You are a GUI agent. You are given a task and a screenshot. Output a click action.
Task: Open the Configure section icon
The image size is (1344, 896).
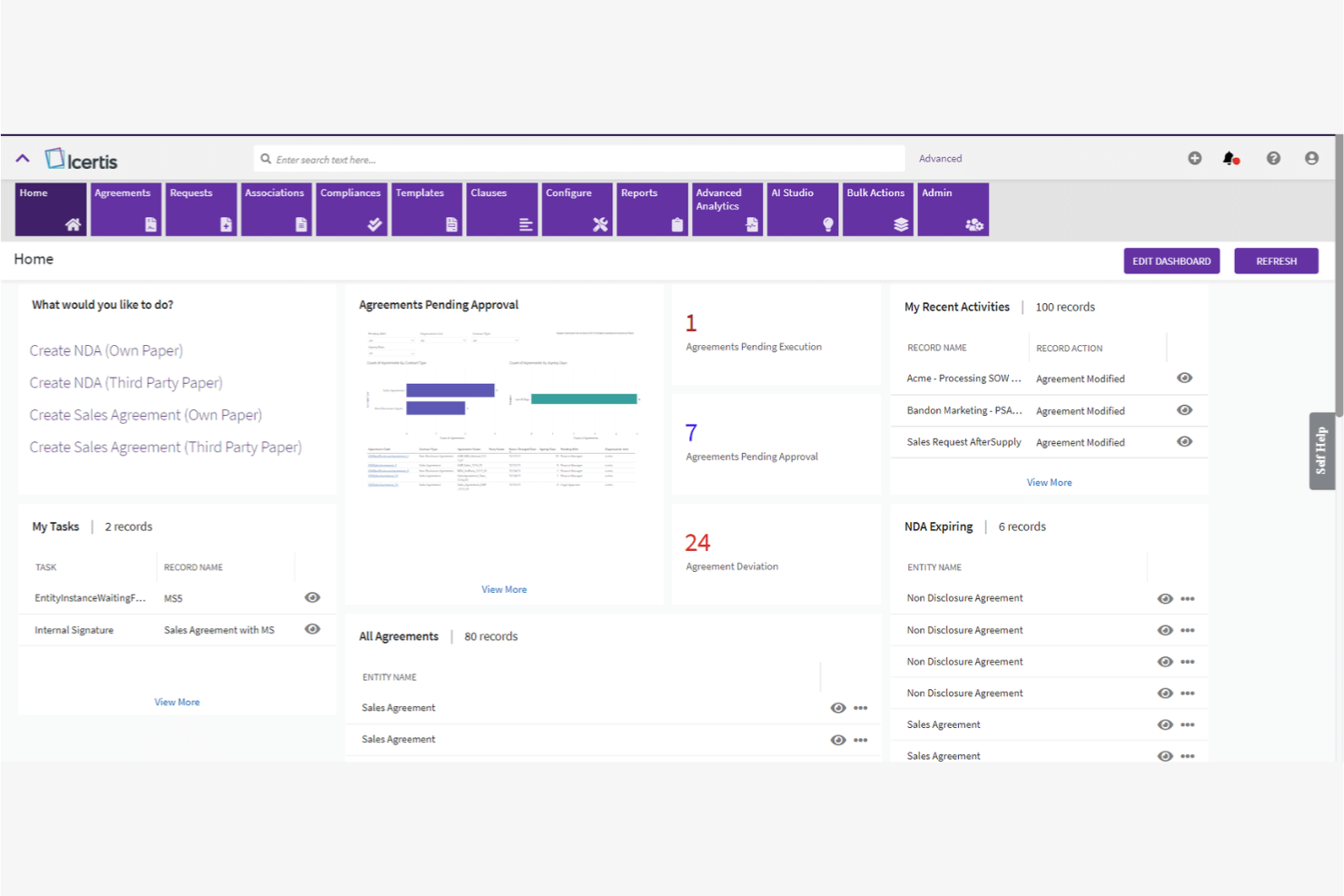tap(602, 224)
